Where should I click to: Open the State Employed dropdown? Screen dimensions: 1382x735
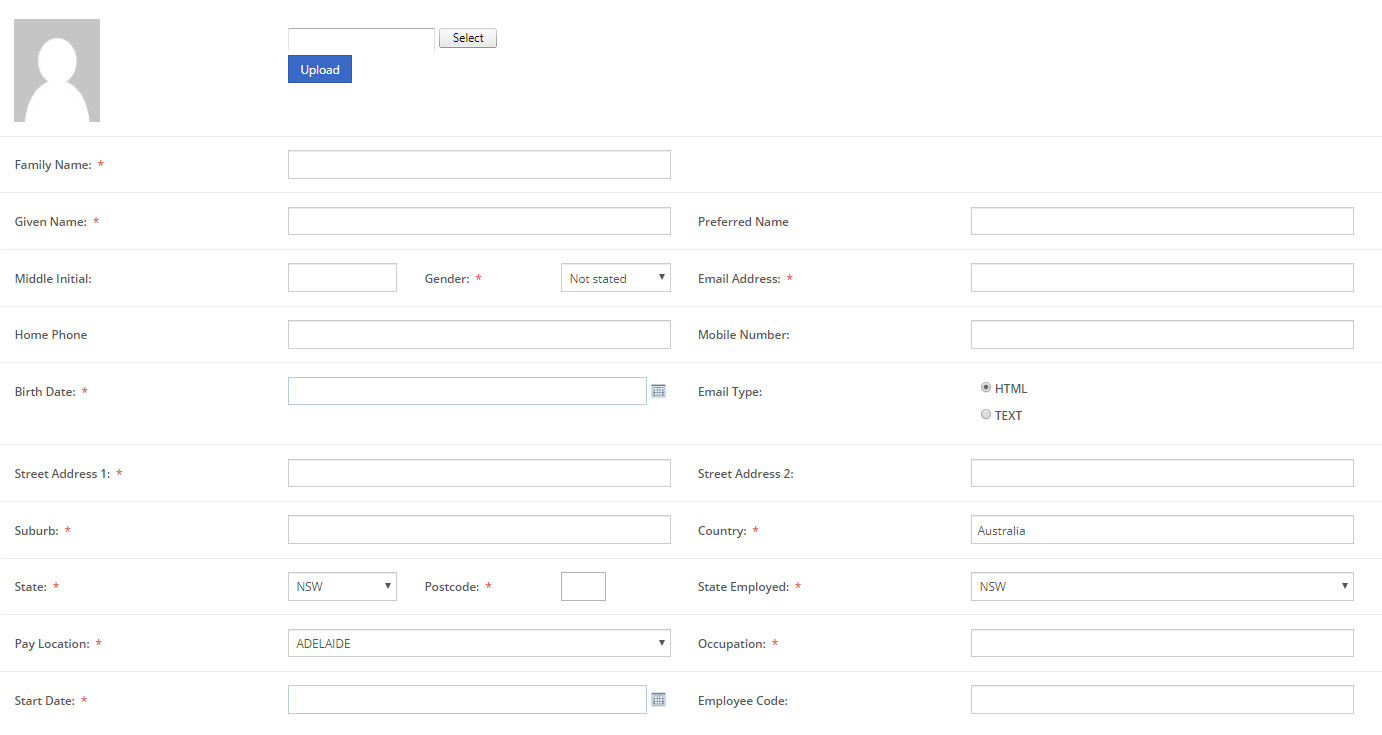point(1162,586)
